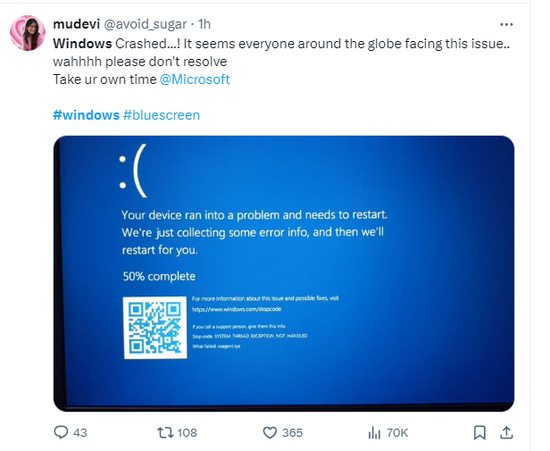
Task: Click the tweet text body
Action: (x=281, y=61)
